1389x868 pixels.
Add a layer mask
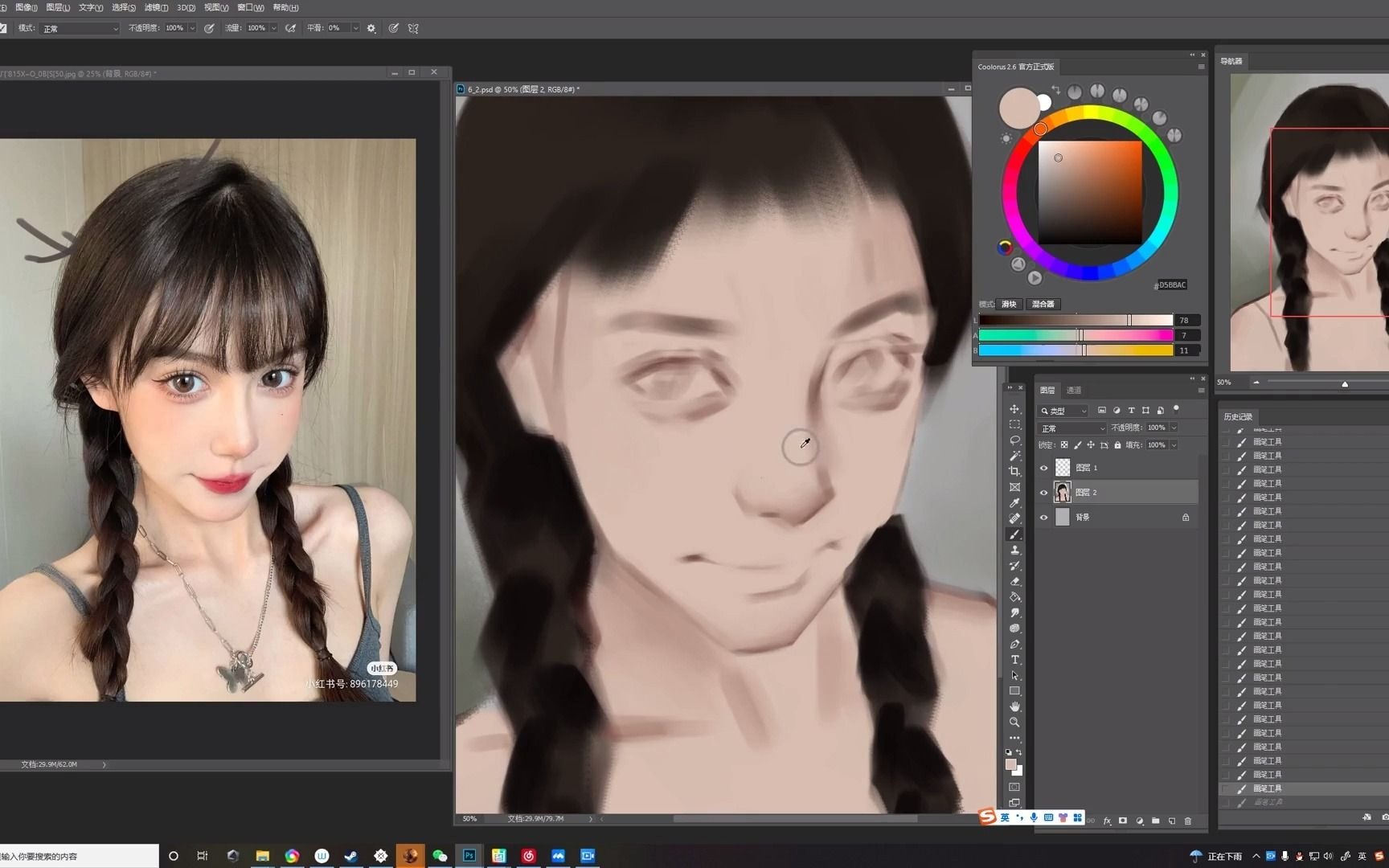(1123, 821)
